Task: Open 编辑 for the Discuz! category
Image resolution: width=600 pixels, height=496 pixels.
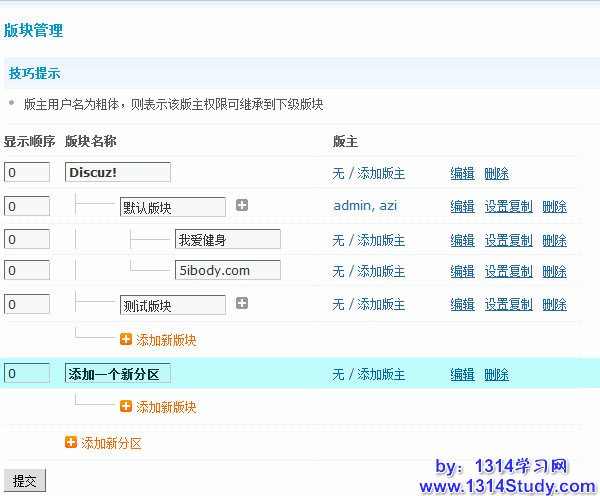Action: click(462, 173)
